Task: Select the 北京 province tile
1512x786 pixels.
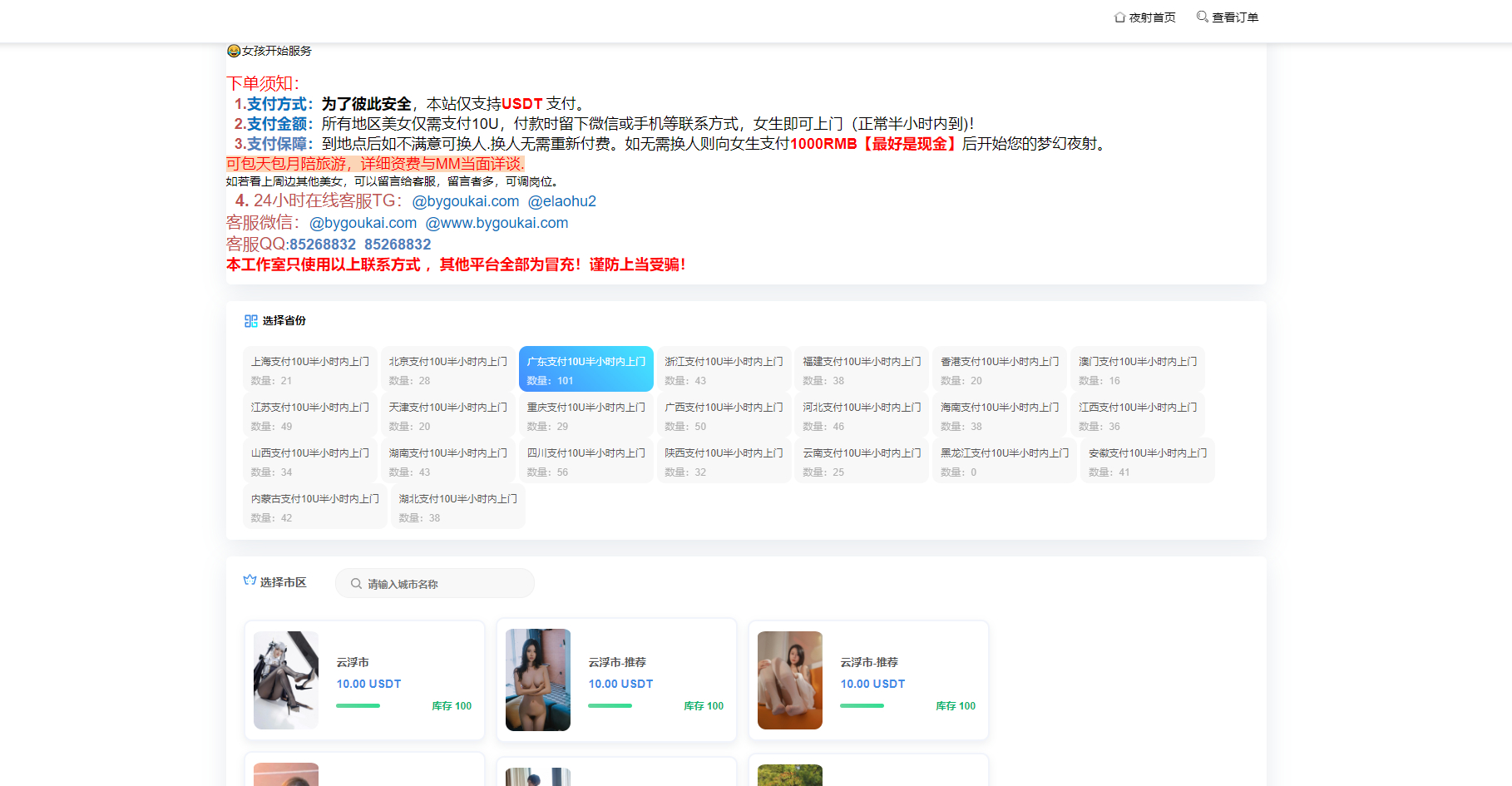Action: coord(448,369)
